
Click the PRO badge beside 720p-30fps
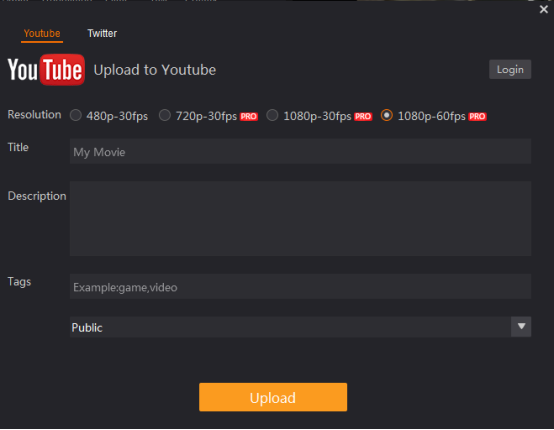[249, 117]
